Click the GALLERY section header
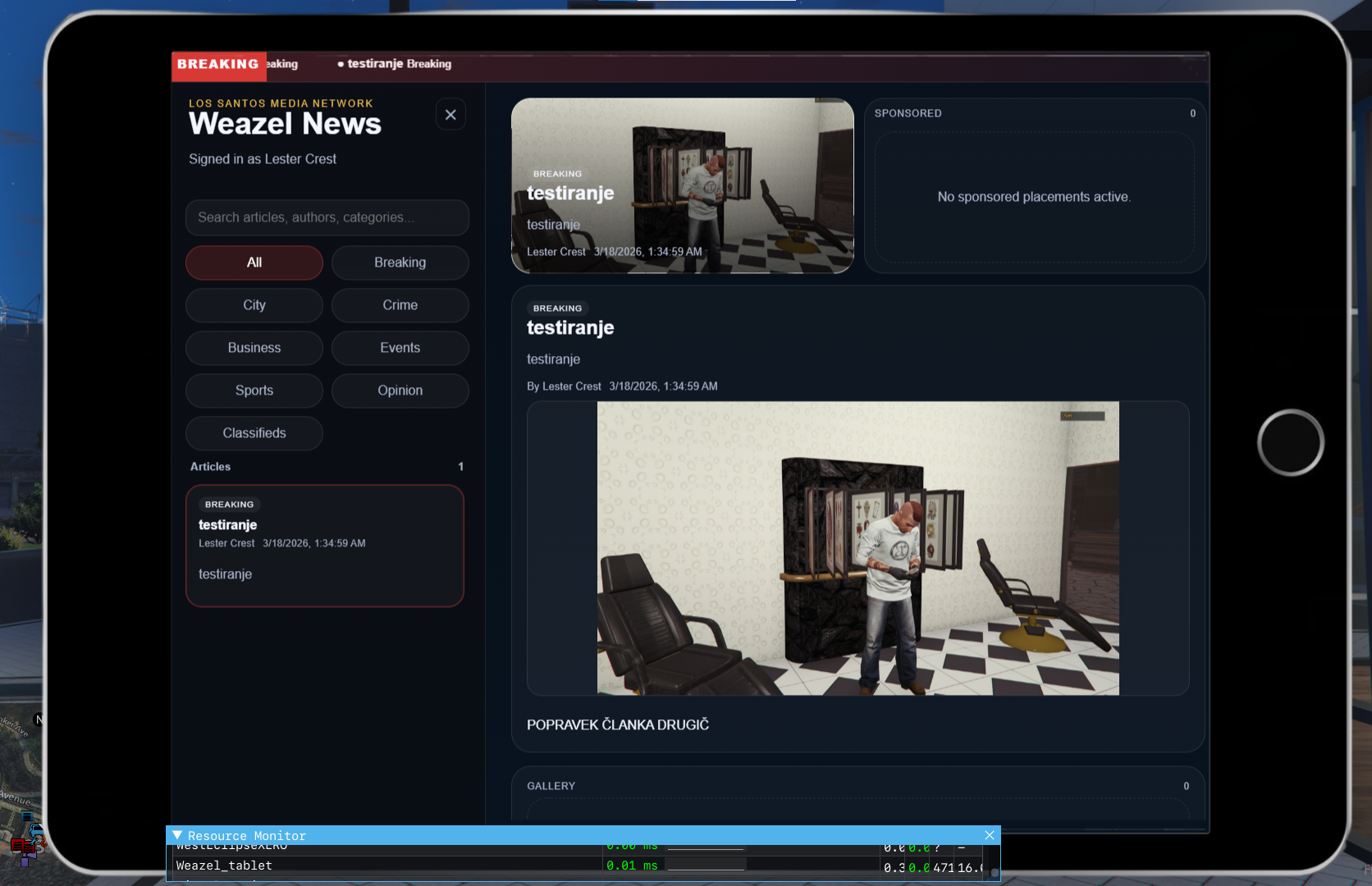This screenshot has width=1372, height=886. pyautogui.click(x=551, y=786)
